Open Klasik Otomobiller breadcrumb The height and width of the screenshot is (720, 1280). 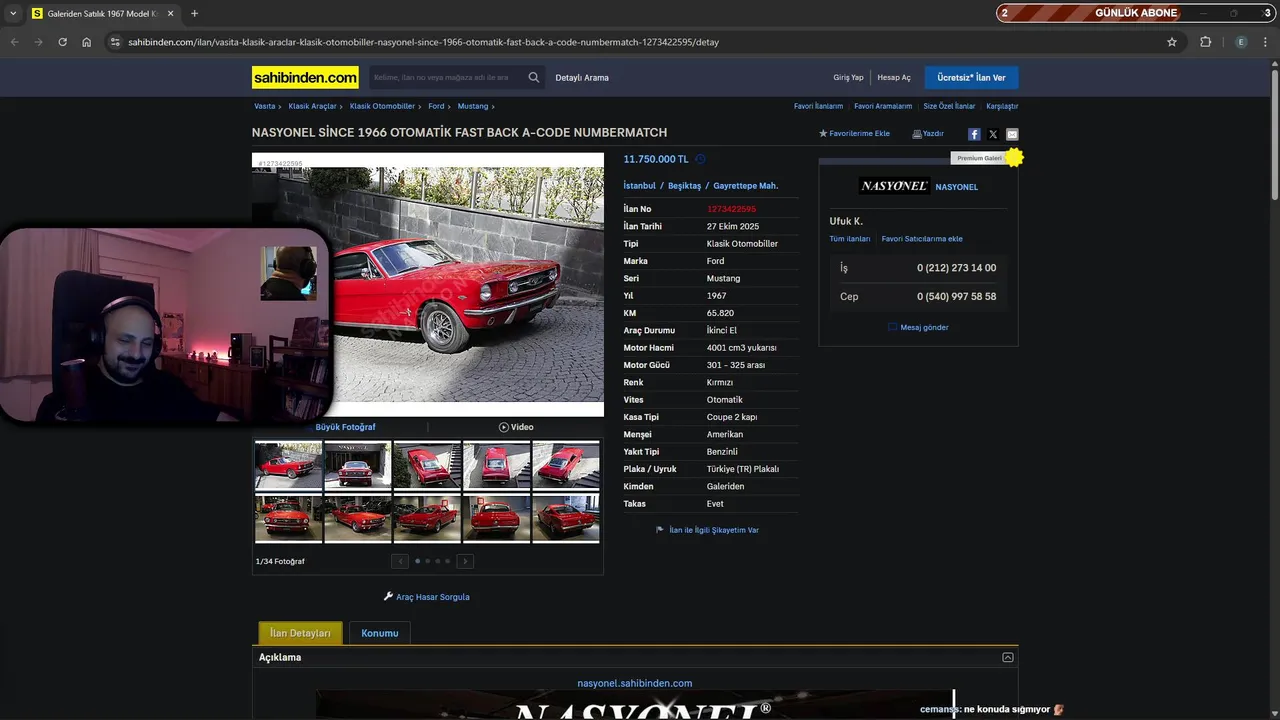[382, 106]
